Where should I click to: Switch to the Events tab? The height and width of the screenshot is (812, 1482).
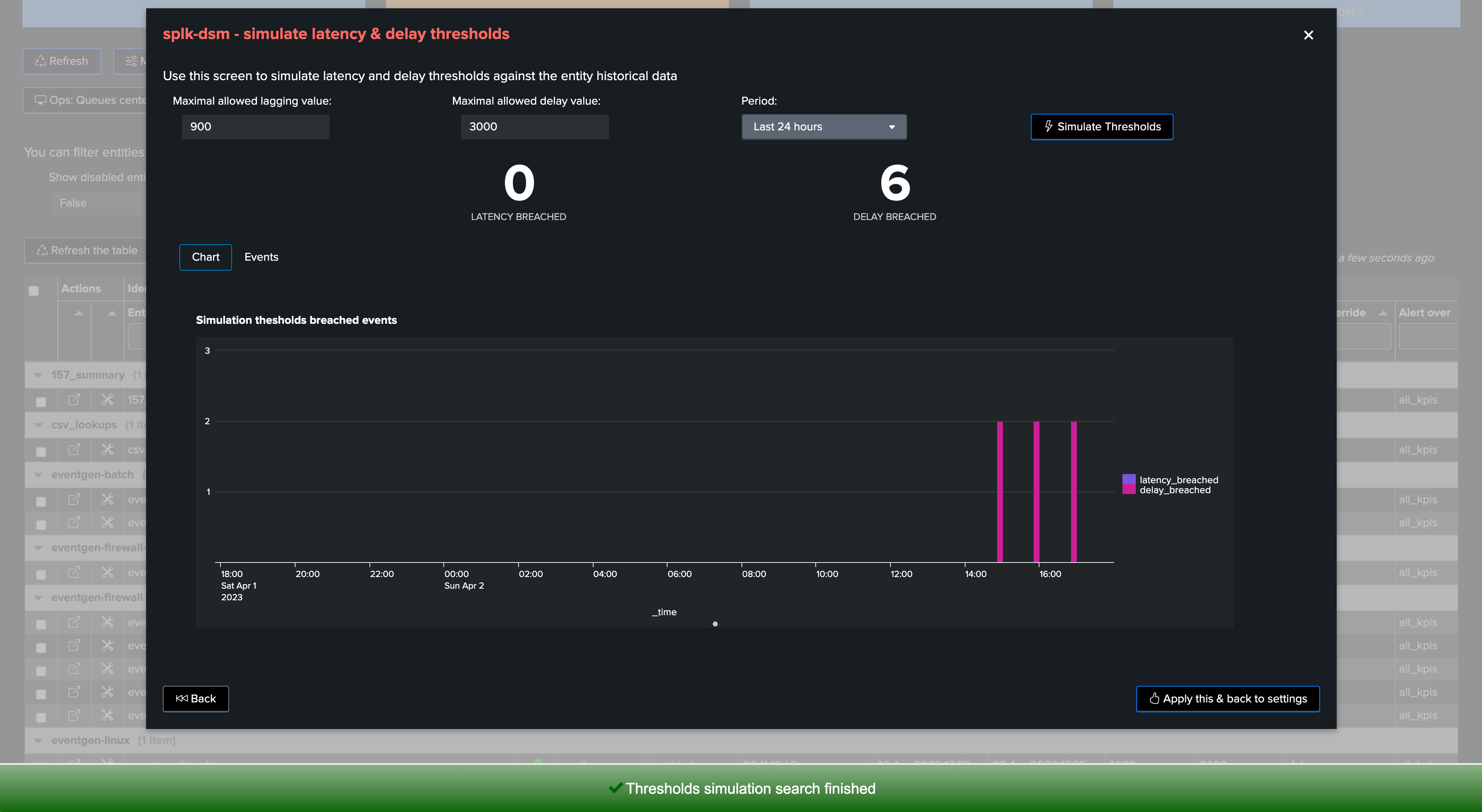[261, 257]
